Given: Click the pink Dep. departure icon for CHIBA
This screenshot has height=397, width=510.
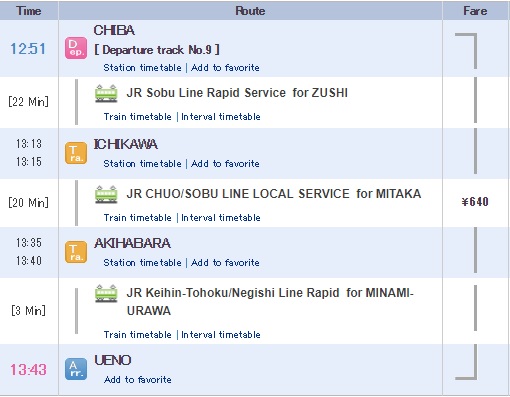Looking at the screenshot, I should point(76,48).
